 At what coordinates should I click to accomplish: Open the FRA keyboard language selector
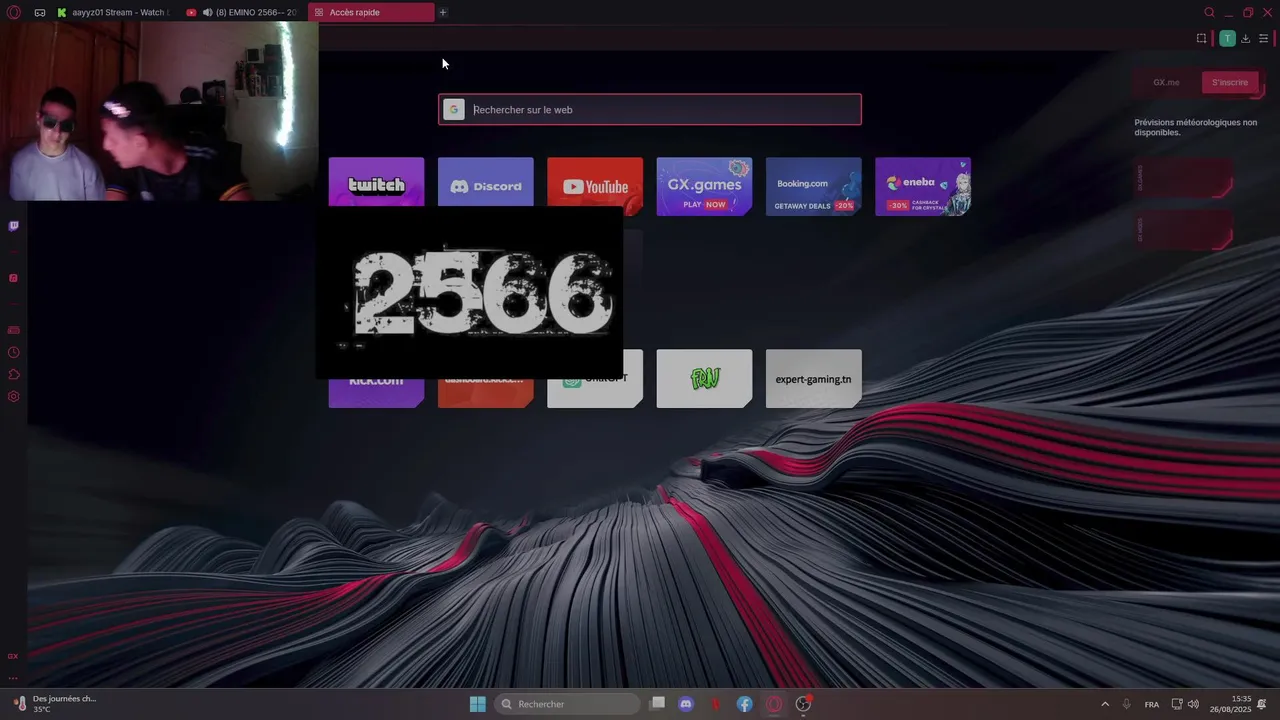point(1152,704)
